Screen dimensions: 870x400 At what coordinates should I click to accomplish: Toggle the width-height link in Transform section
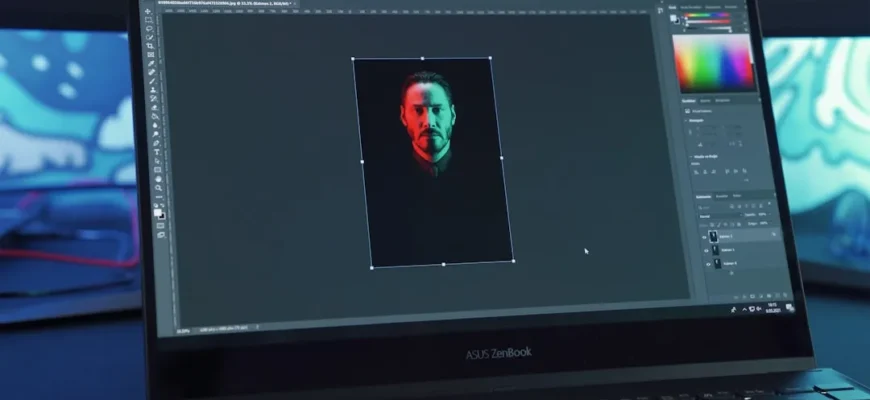[690, 132]
